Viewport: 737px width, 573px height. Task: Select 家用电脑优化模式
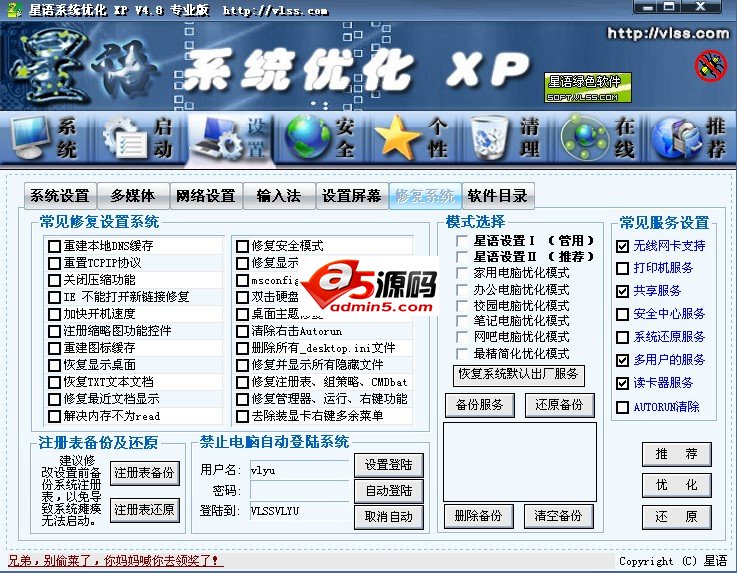(462, 273)
